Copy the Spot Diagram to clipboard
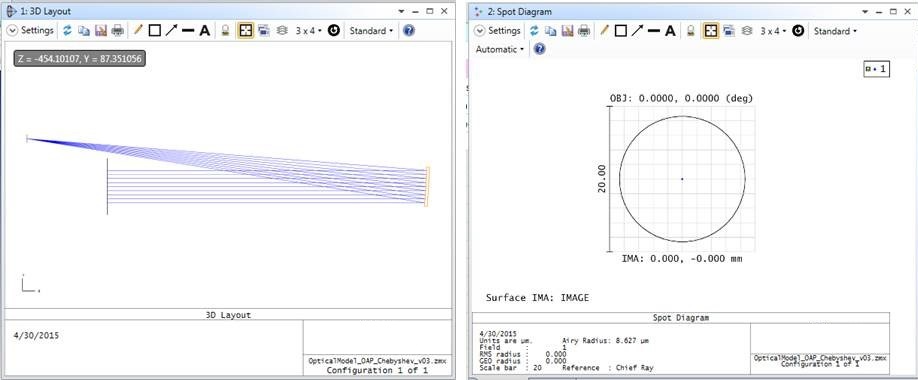 (550, 30)
